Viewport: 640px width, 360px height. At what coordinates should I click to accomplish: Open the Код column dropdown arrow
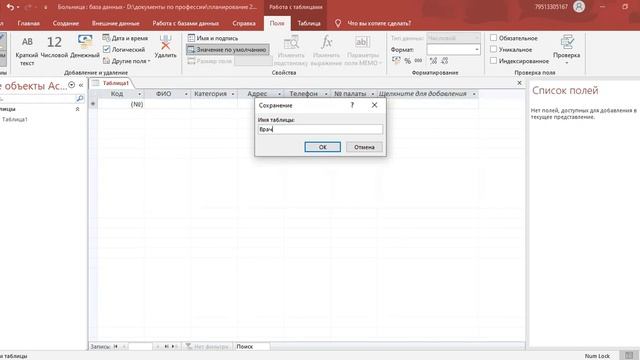point(139,94)
